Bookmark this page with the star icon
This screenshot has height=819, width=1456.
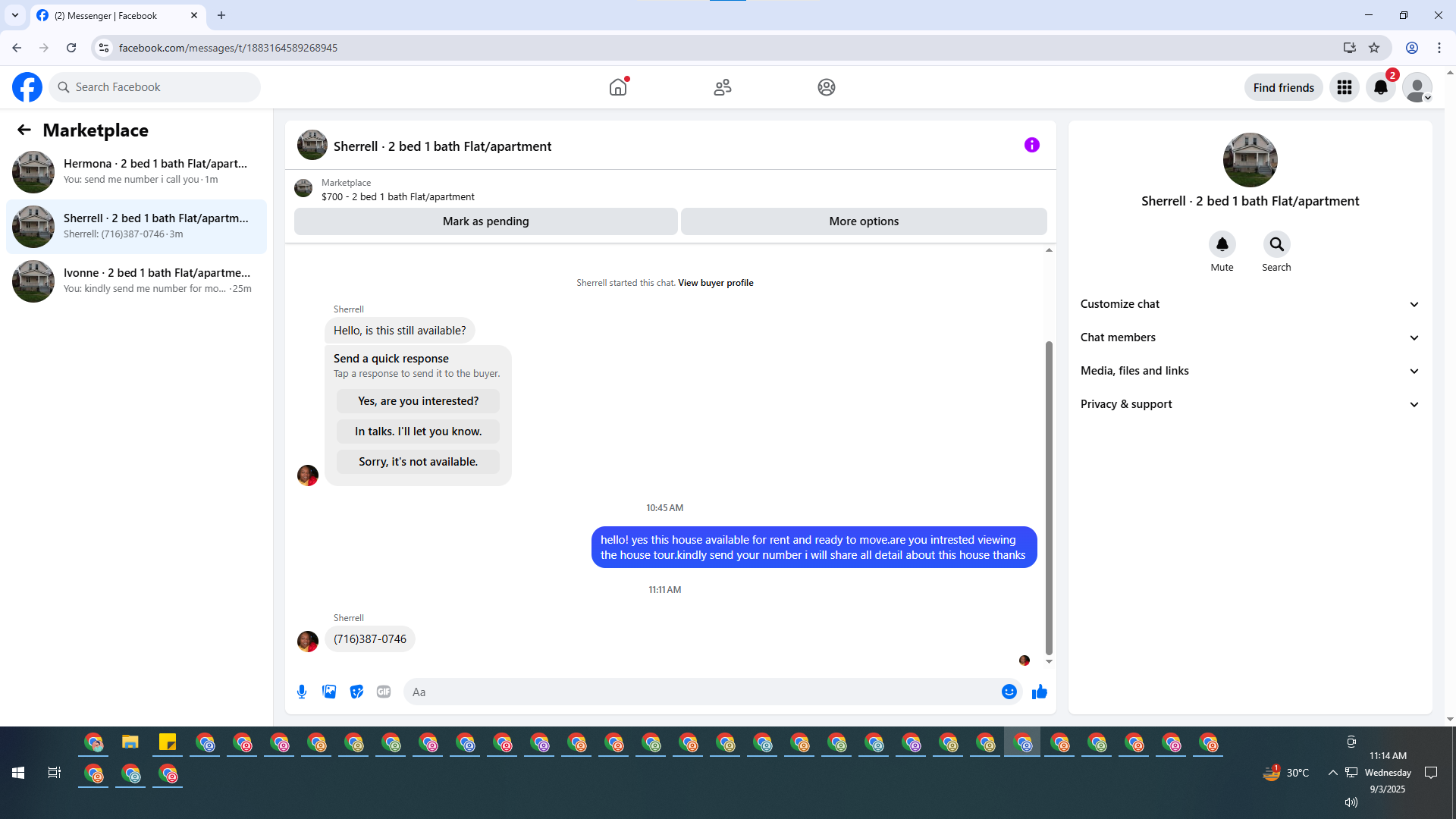tap(1374, 48)
